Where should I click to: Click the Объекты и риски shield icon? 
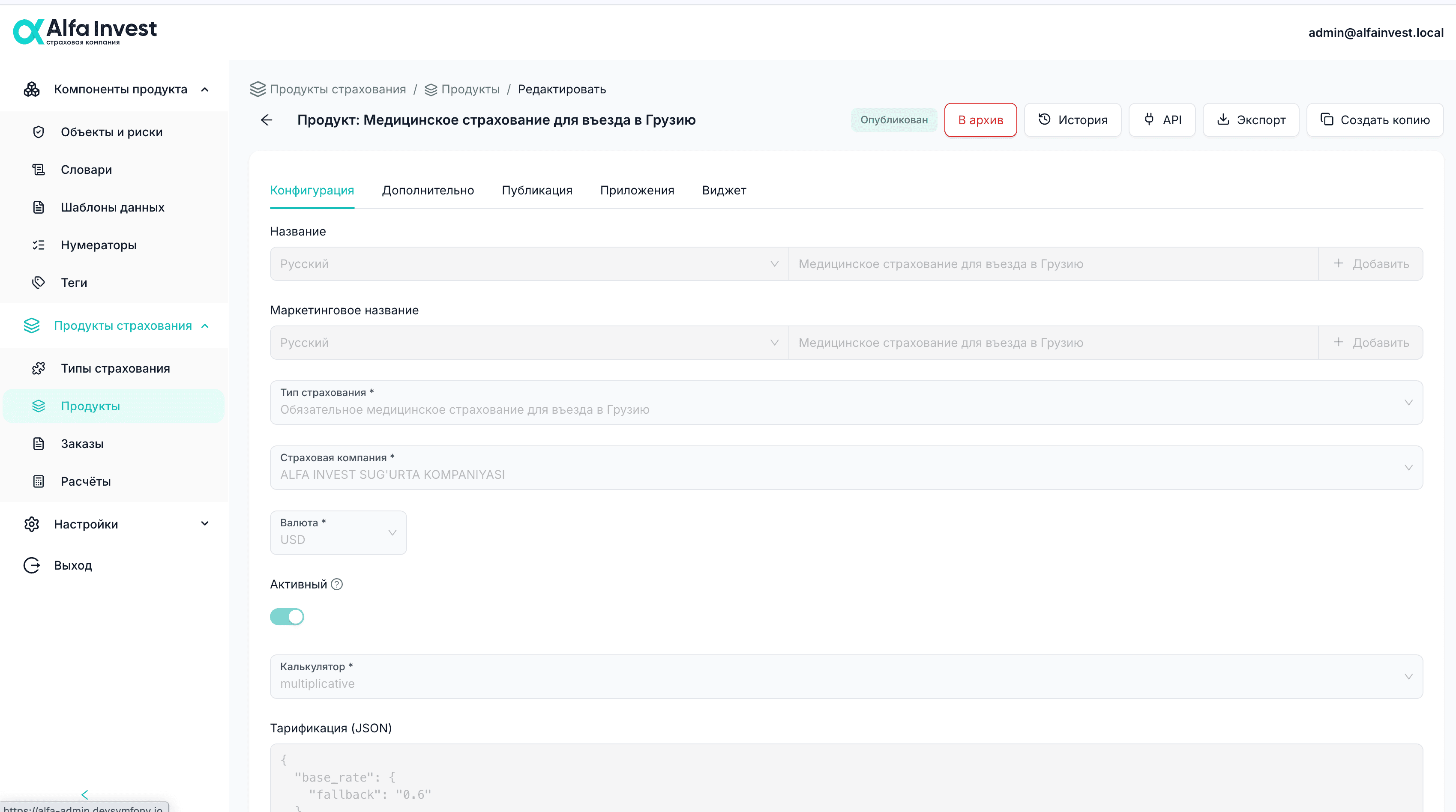pyautogui.click(x=39, y=132)
